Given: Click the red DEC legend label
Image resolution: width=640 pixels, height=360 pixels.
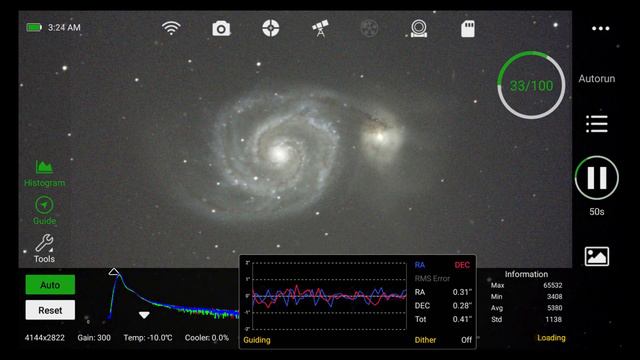Looking at the screenshot, I should (462, 265).
